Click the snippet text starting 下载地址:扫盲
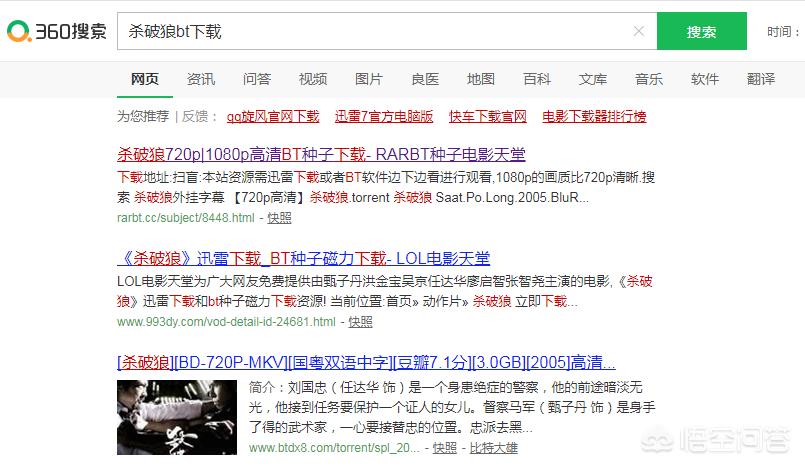The height and width of the screenshot is (468, 805). (x=386, y=187)
